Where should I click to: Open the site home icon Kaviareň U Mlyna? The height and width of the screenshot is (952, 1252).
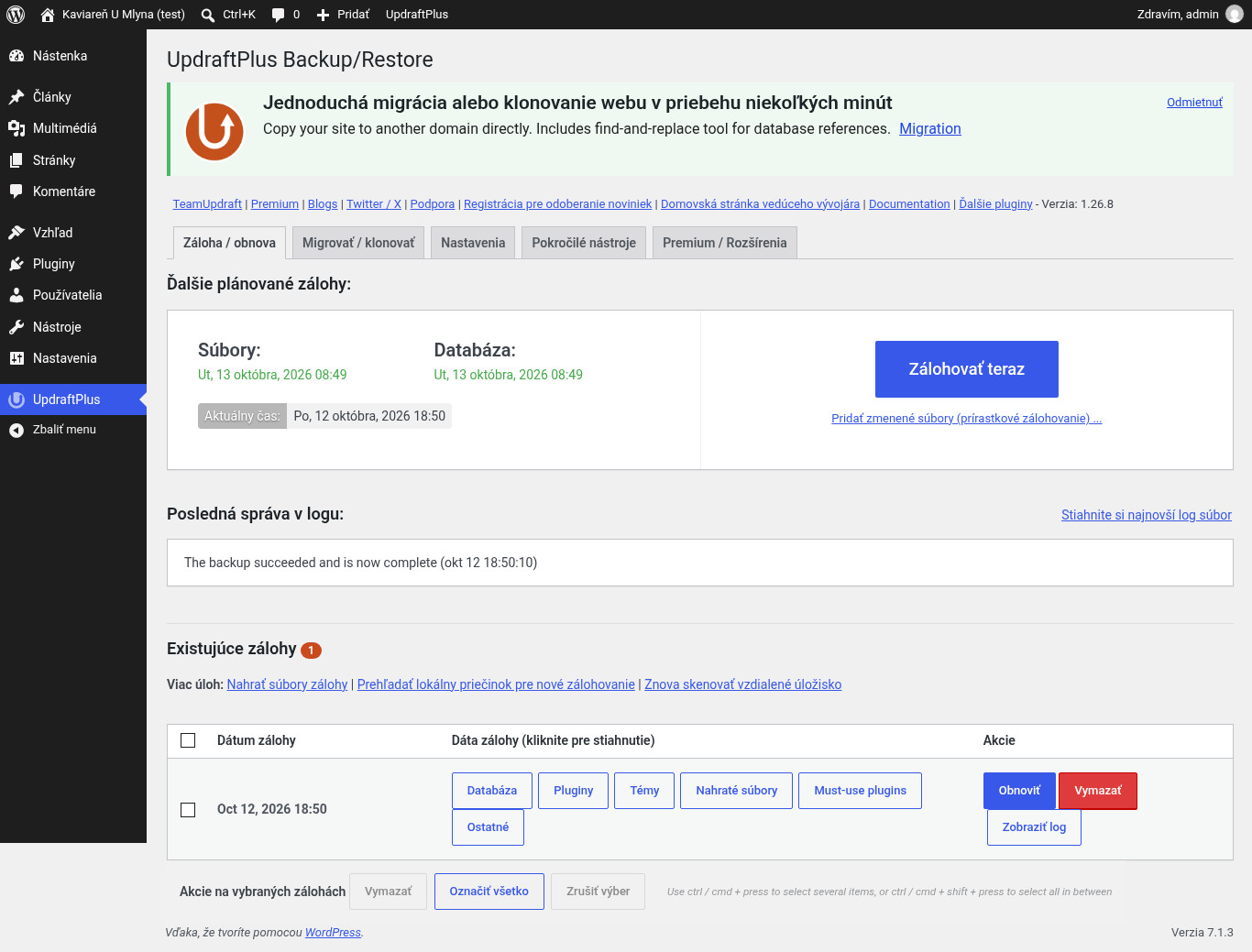pos(48,15)
